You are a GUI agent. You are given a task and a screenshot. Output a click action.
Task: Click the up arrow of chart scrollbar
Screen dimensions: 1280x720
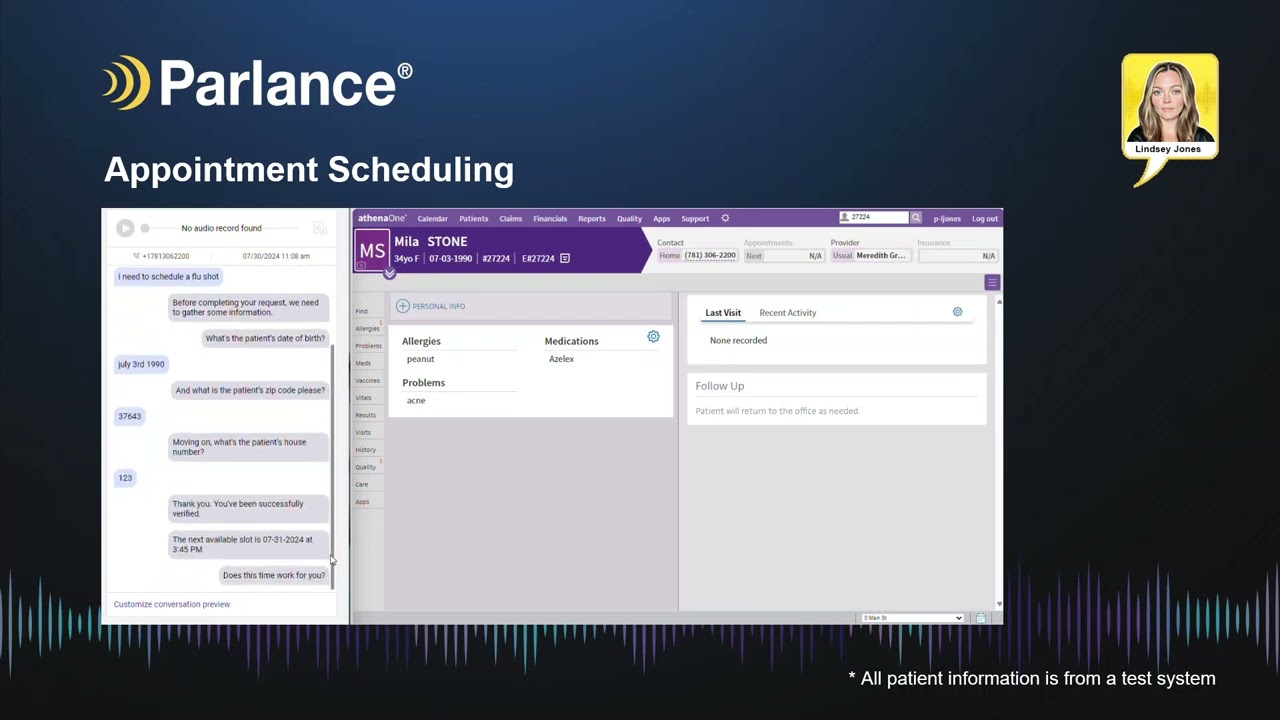coord(999,301)
